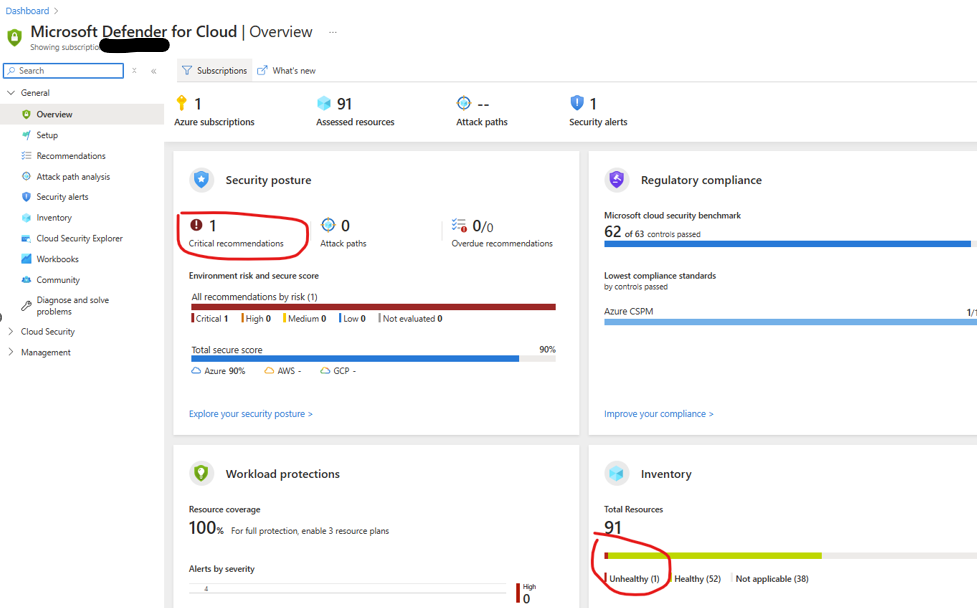Click the Not applicable (38) legend entry

coord(770,579)
